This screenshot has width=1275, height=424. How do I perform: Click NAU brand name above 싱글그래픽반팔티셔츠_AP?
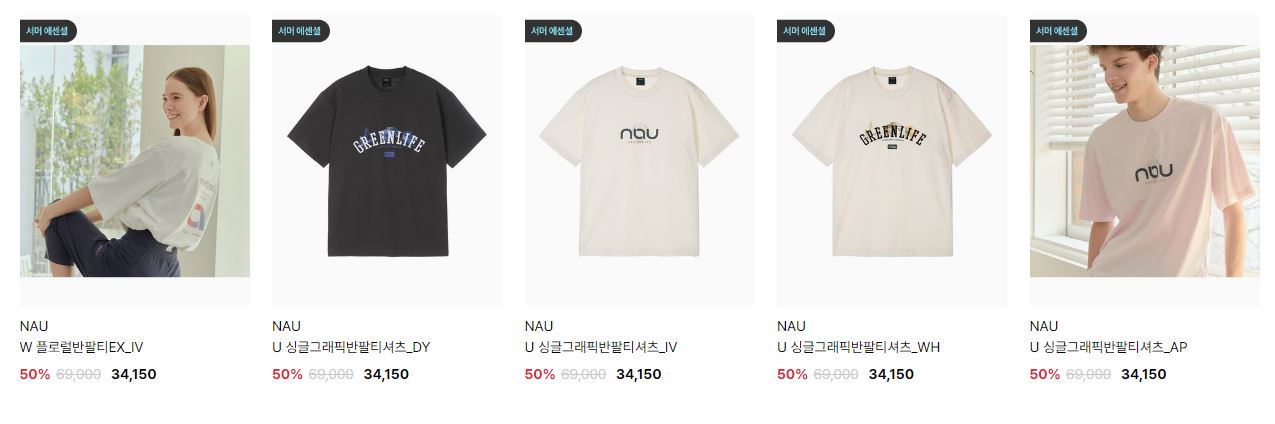pos(1044,326)
